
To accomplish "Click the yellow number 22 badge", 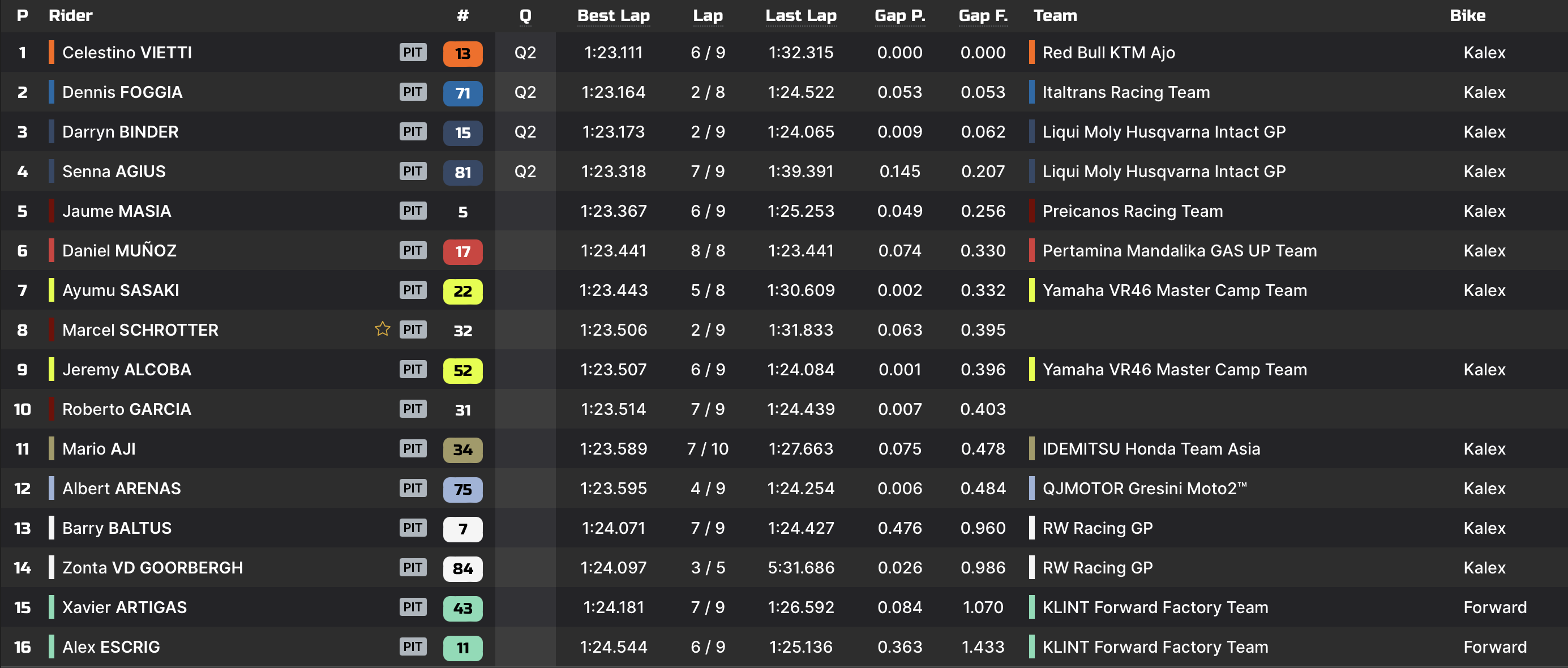I will click(x=462, y=291).
